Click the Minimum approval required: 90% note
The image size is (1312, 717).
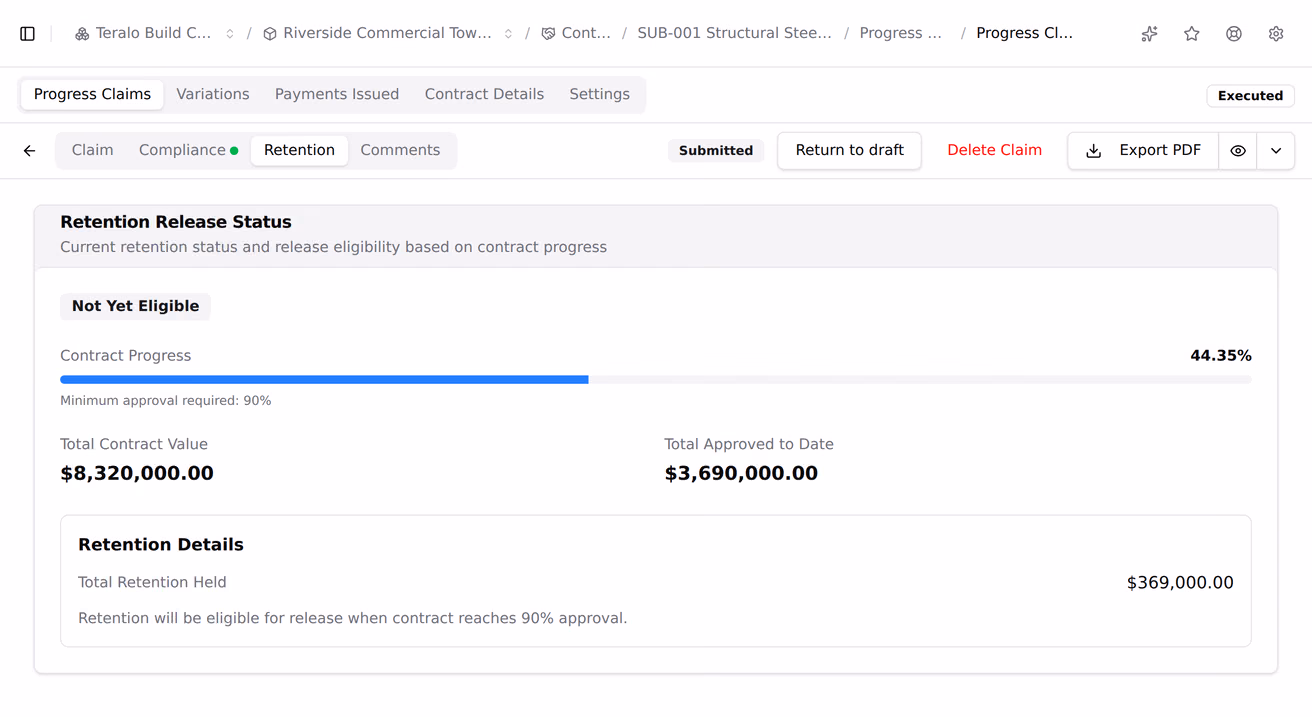pyautogui.click(x=166, y=401)
